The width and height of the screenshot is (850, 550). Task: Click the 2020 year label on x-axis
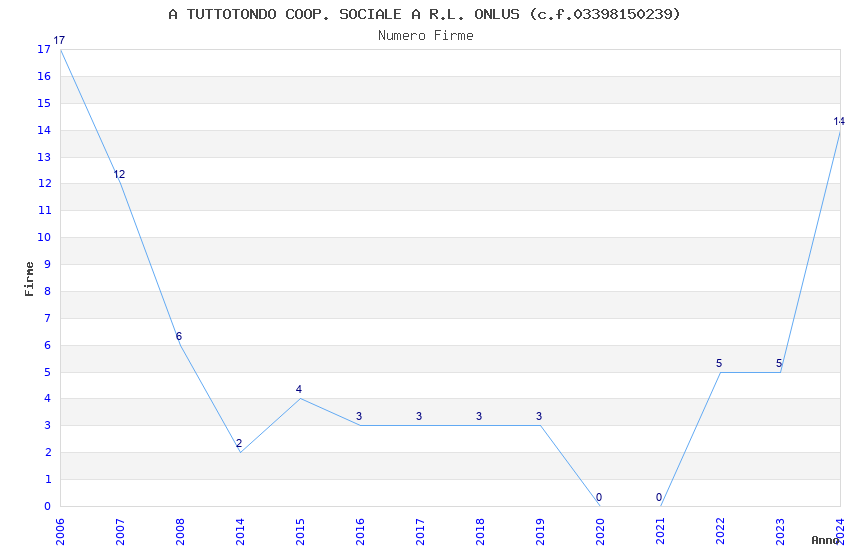click(x=600, y=532)
